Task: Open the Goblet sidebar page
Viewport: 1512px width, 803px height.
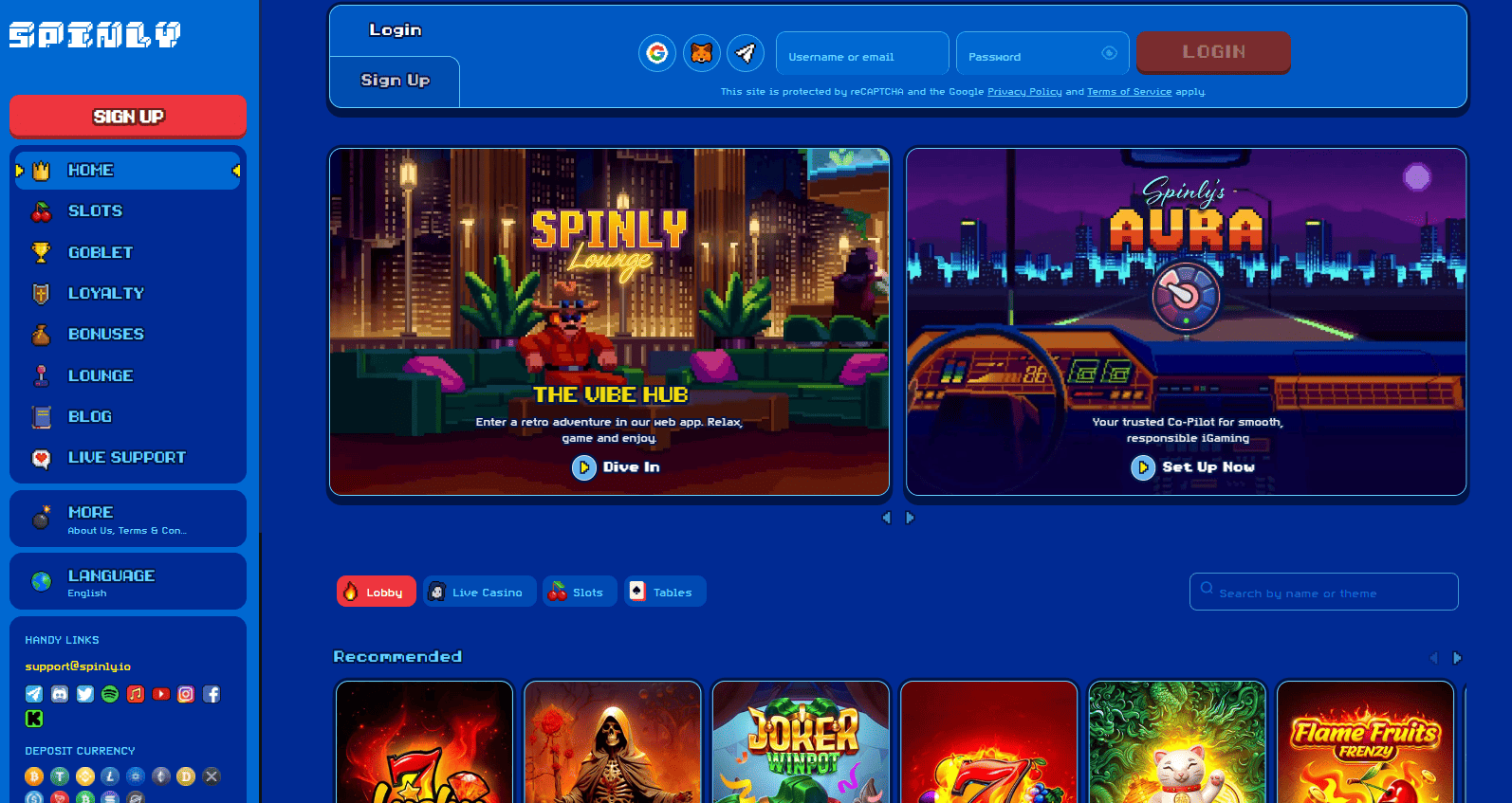Action: click(x=128, y=252)
